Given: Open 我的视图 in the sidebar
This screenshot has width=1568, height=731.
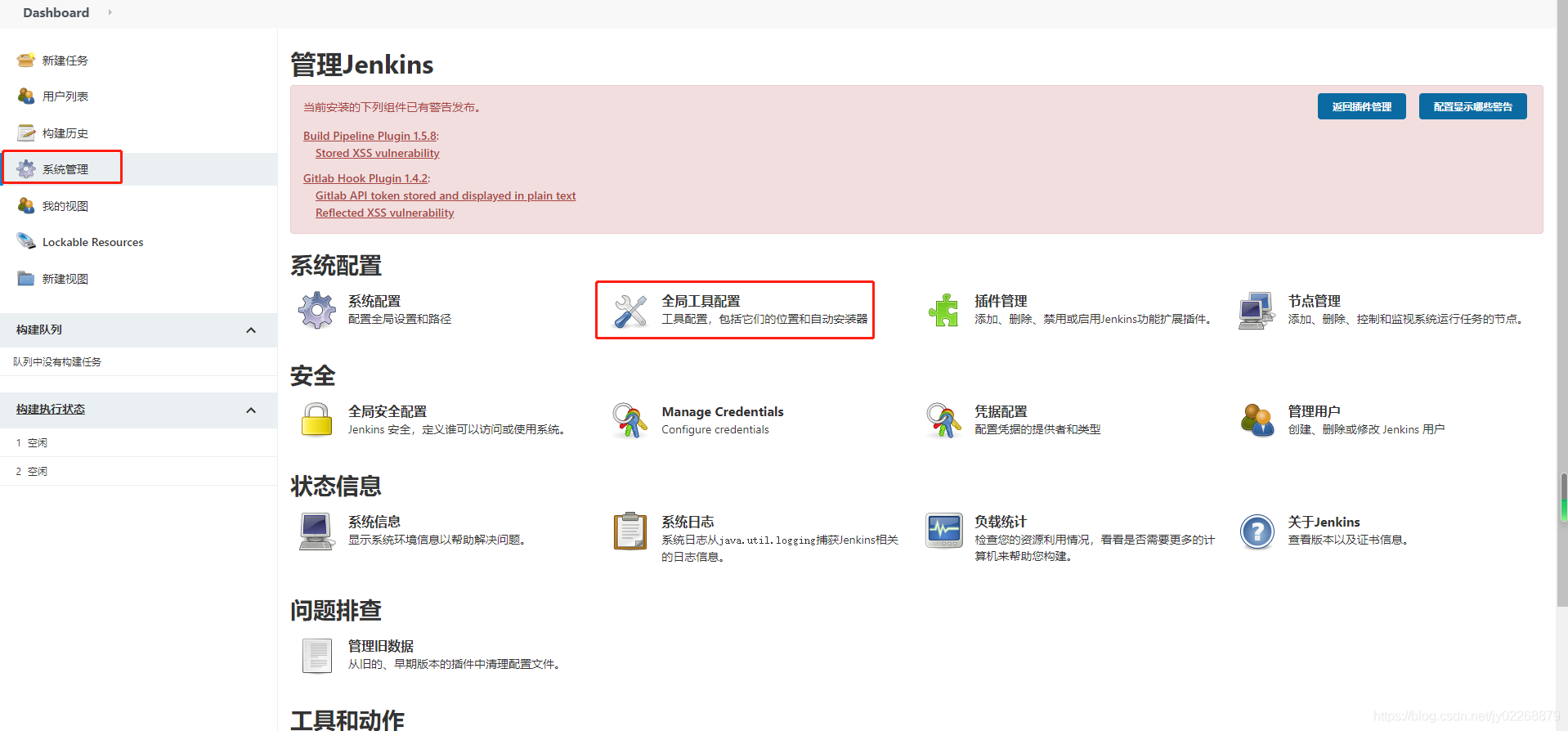Looking at the screenshot, I should coord(65,206).
